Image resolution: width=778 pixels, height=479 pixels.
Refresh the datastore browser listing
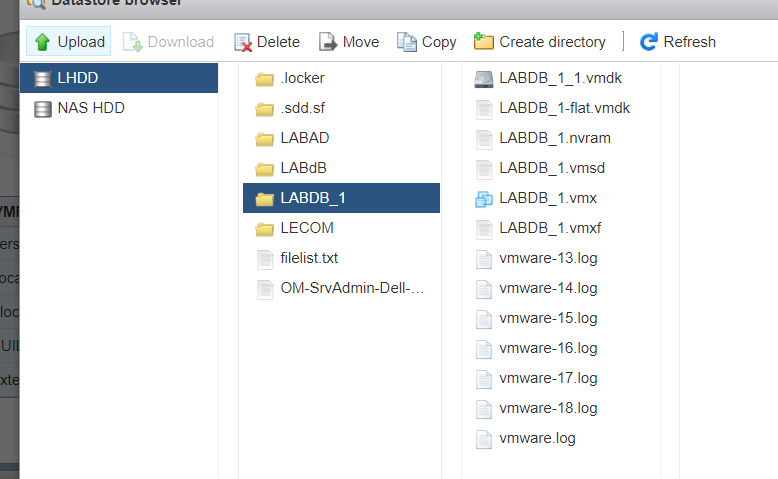678,42
